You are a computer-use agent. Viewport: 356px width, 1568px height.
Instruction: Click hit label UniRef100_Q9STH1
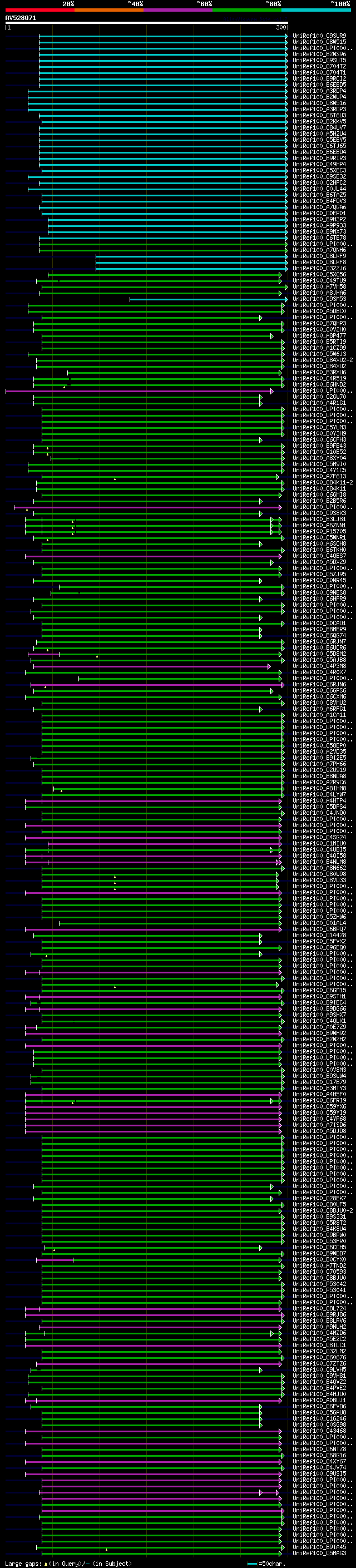tap(319, 996)
